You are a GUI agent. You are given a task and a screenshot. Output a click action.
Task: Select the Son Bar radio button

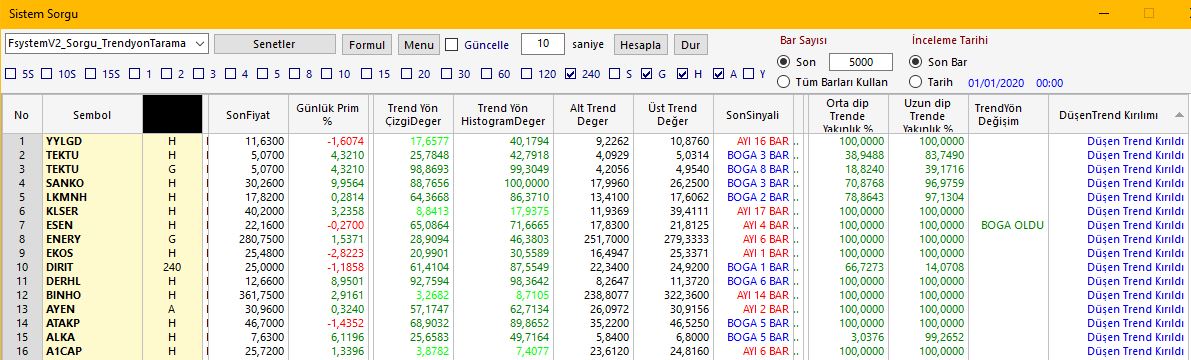tap(915, 62)
